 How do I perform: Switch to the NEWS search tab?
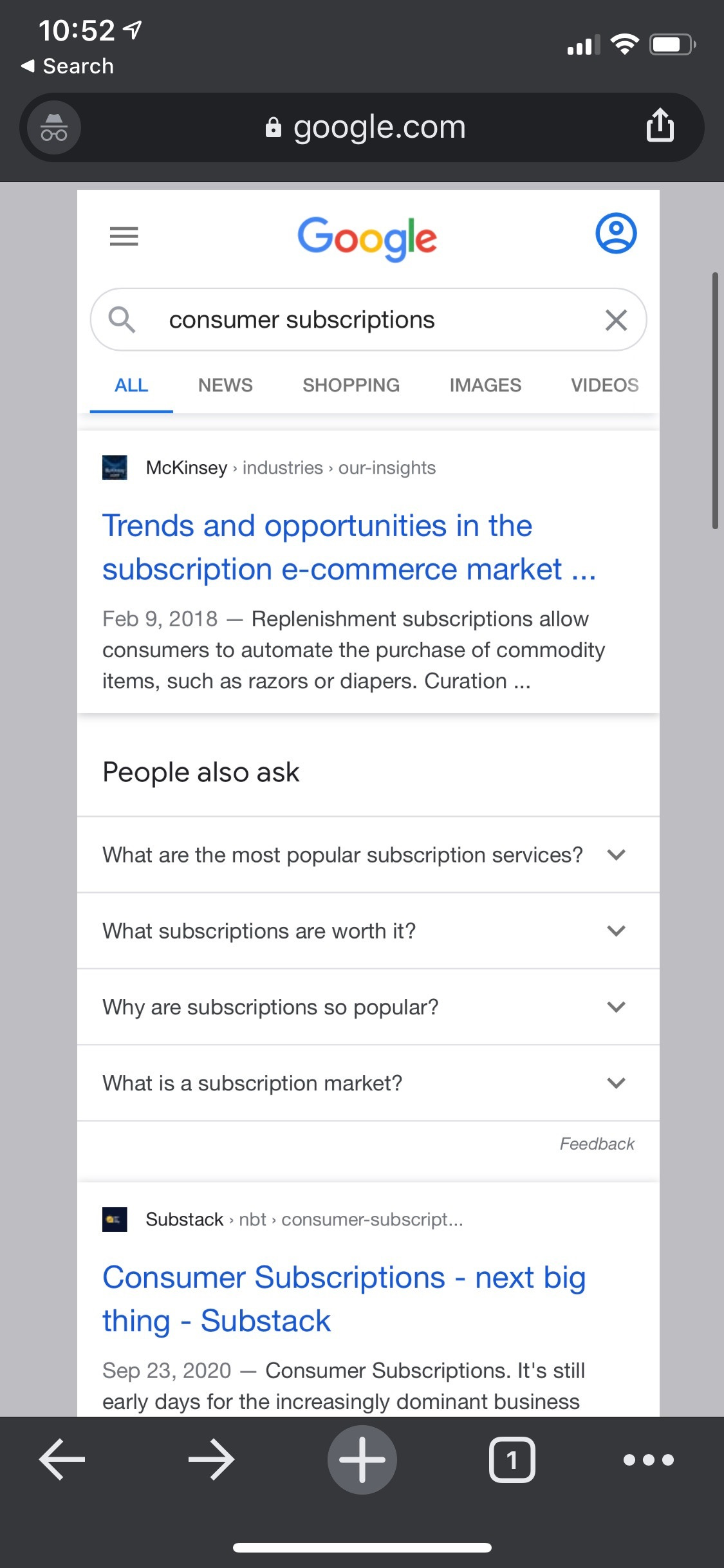click(225, 385)
